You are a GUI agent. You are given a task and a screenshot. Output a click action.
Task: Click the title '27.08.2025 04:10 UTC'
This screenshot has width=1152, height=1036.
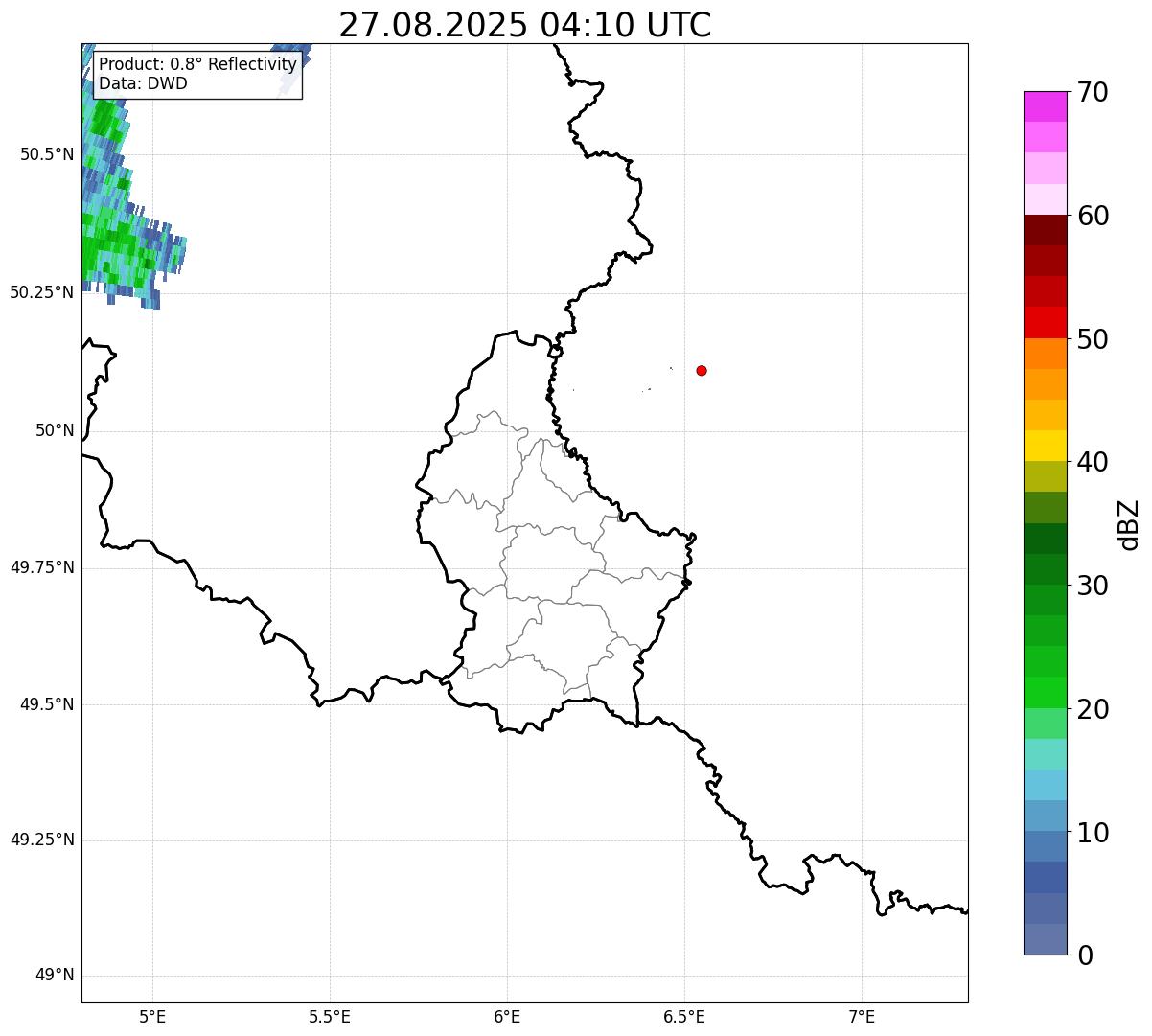(x=525, y=25)
